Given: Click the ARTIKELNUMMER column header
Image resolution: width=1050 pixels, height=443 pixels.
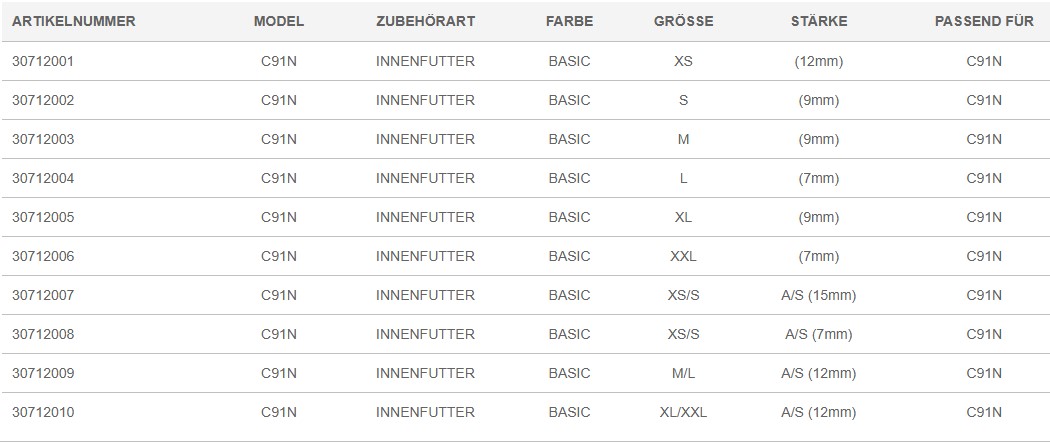Looking at the screenshot, I should coord(74,21).
